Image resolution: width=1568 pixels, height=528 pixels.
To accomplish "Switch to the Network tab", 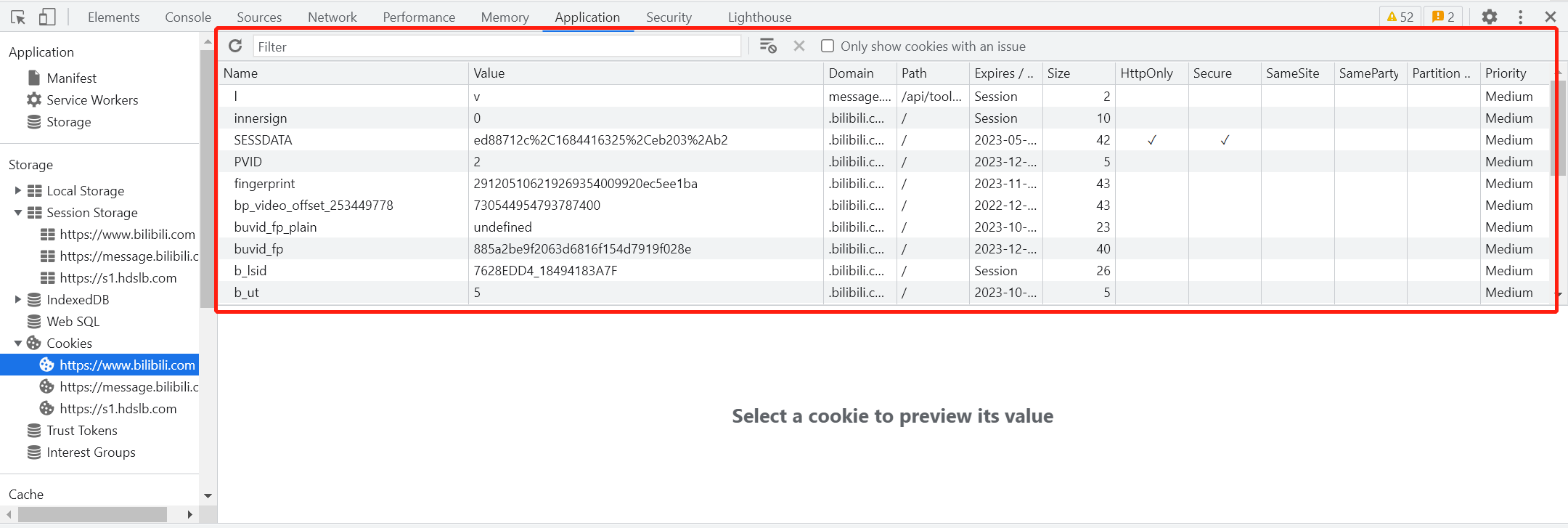I will [332, 17].
